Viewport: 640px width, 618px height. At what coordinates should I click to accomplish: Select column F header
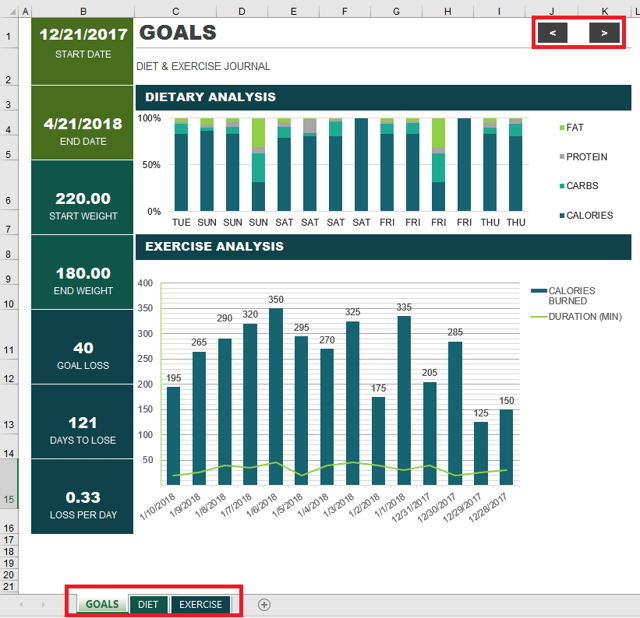coord(345,11)
